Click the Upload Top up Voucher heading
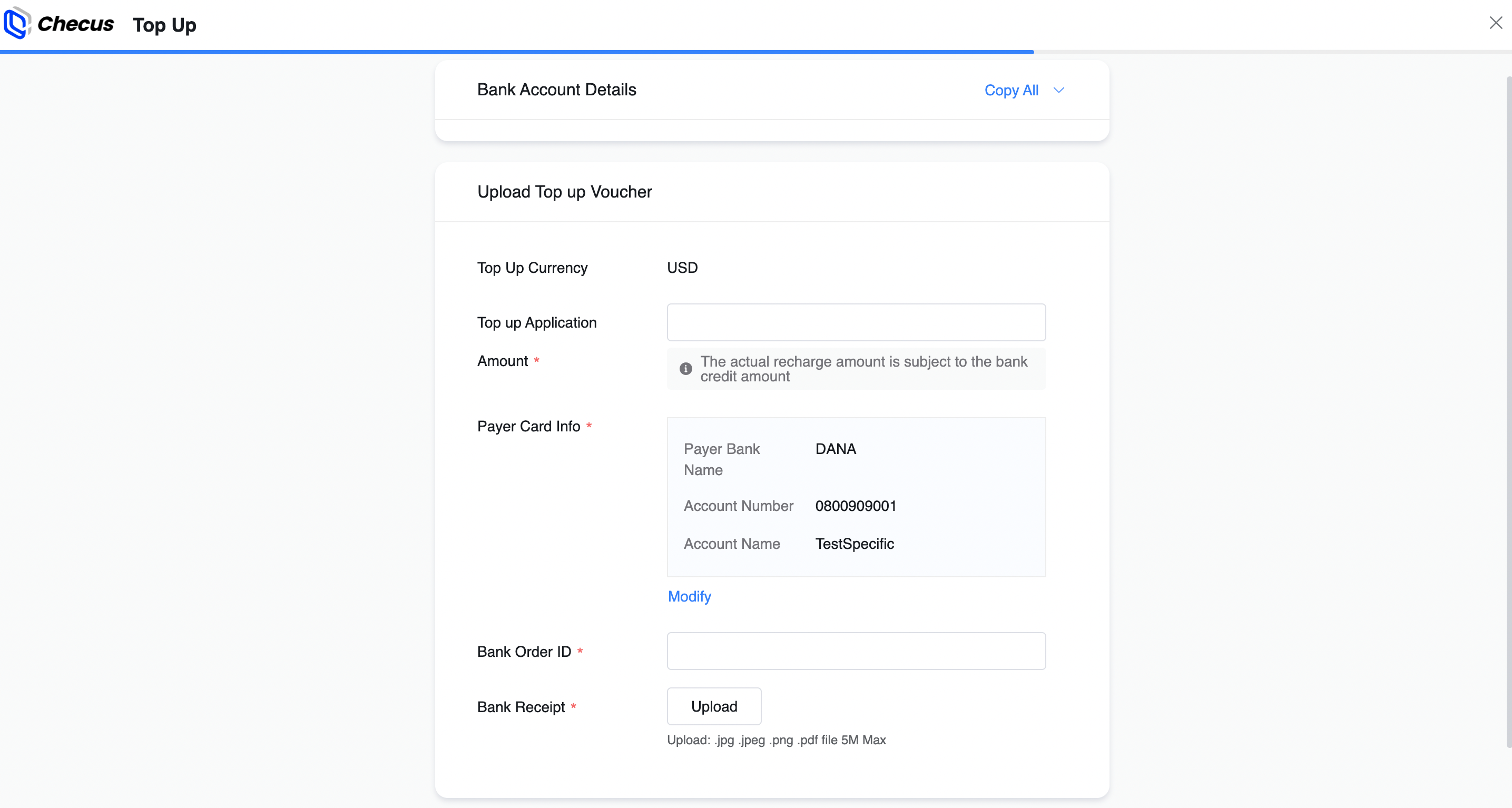 [x=564, y=192]
